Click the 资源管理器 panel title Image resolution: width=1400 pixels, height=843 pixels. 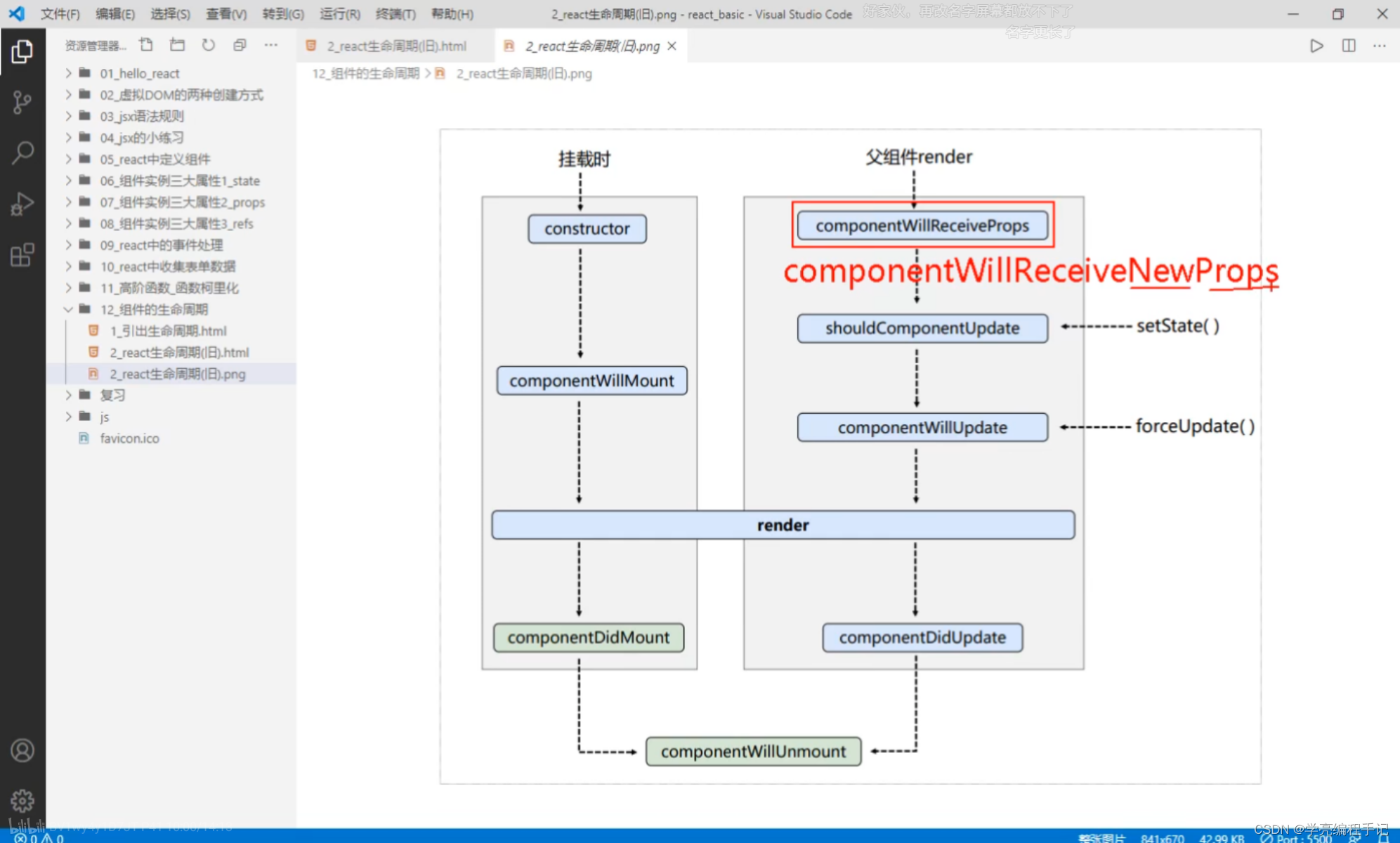[x=96, y=46]
